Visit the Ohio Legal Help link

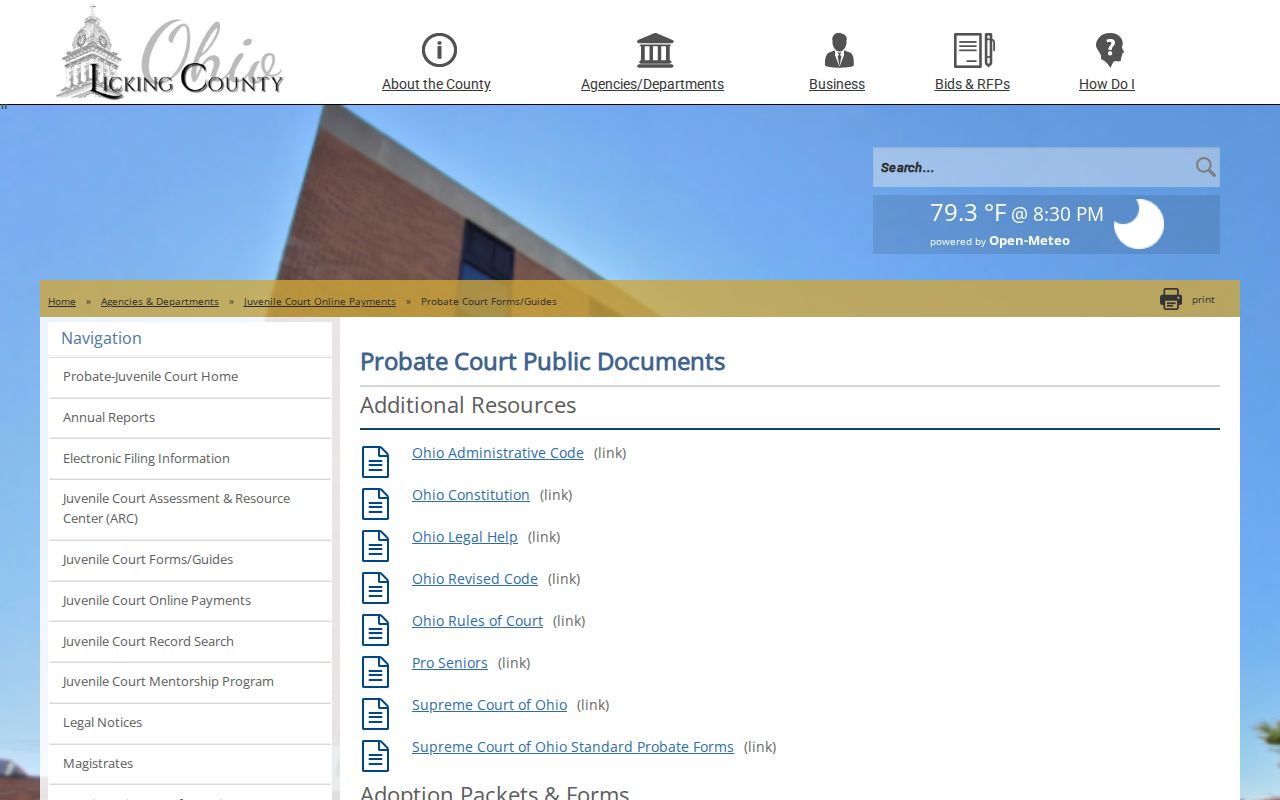click(x=465, y=537)
